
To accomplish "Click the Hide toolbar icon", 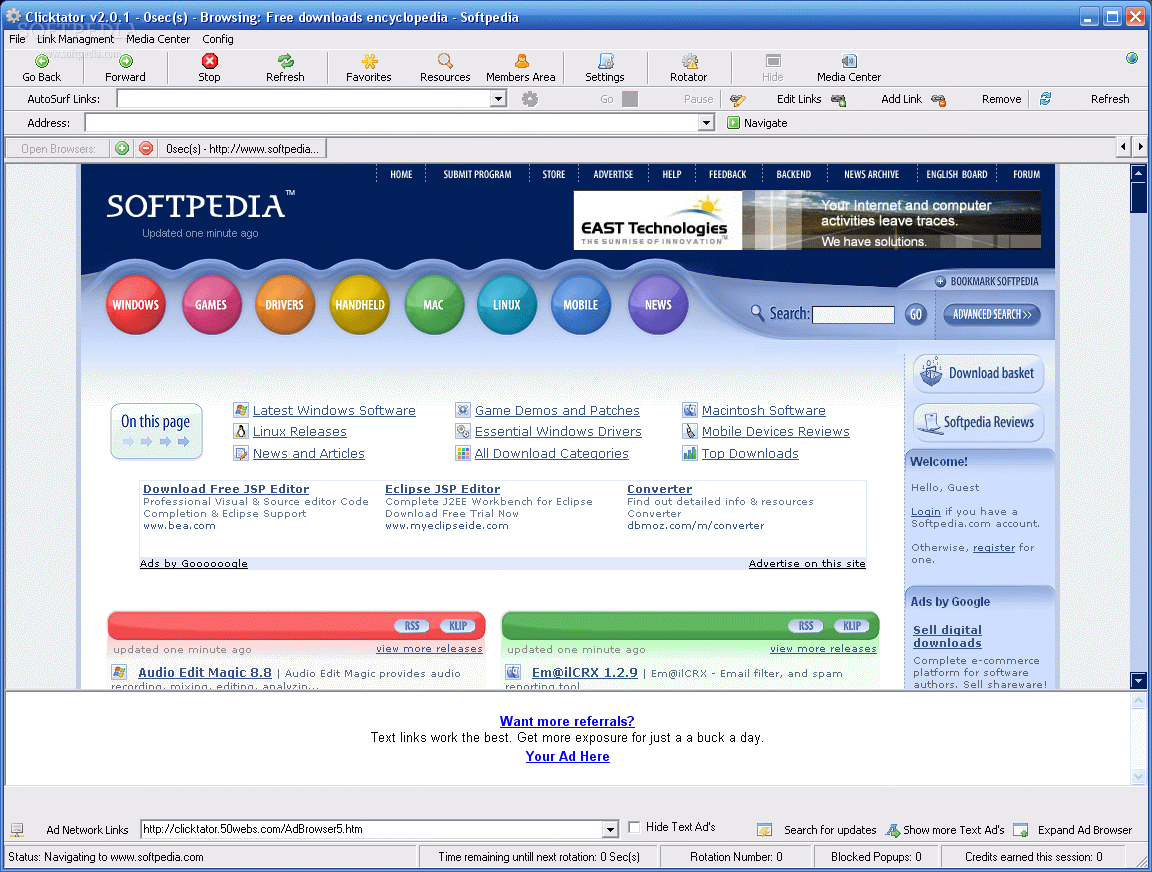I will [x=773, y=61].
